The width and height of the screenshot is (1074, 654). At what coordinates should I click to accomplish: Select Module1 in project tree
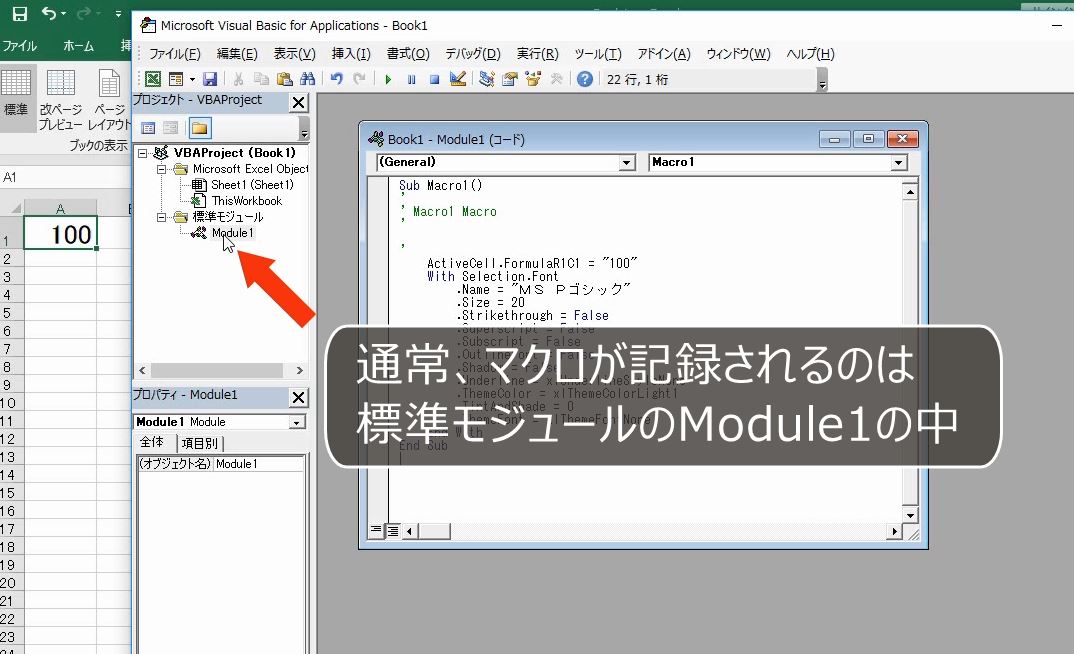coord(233,233)
